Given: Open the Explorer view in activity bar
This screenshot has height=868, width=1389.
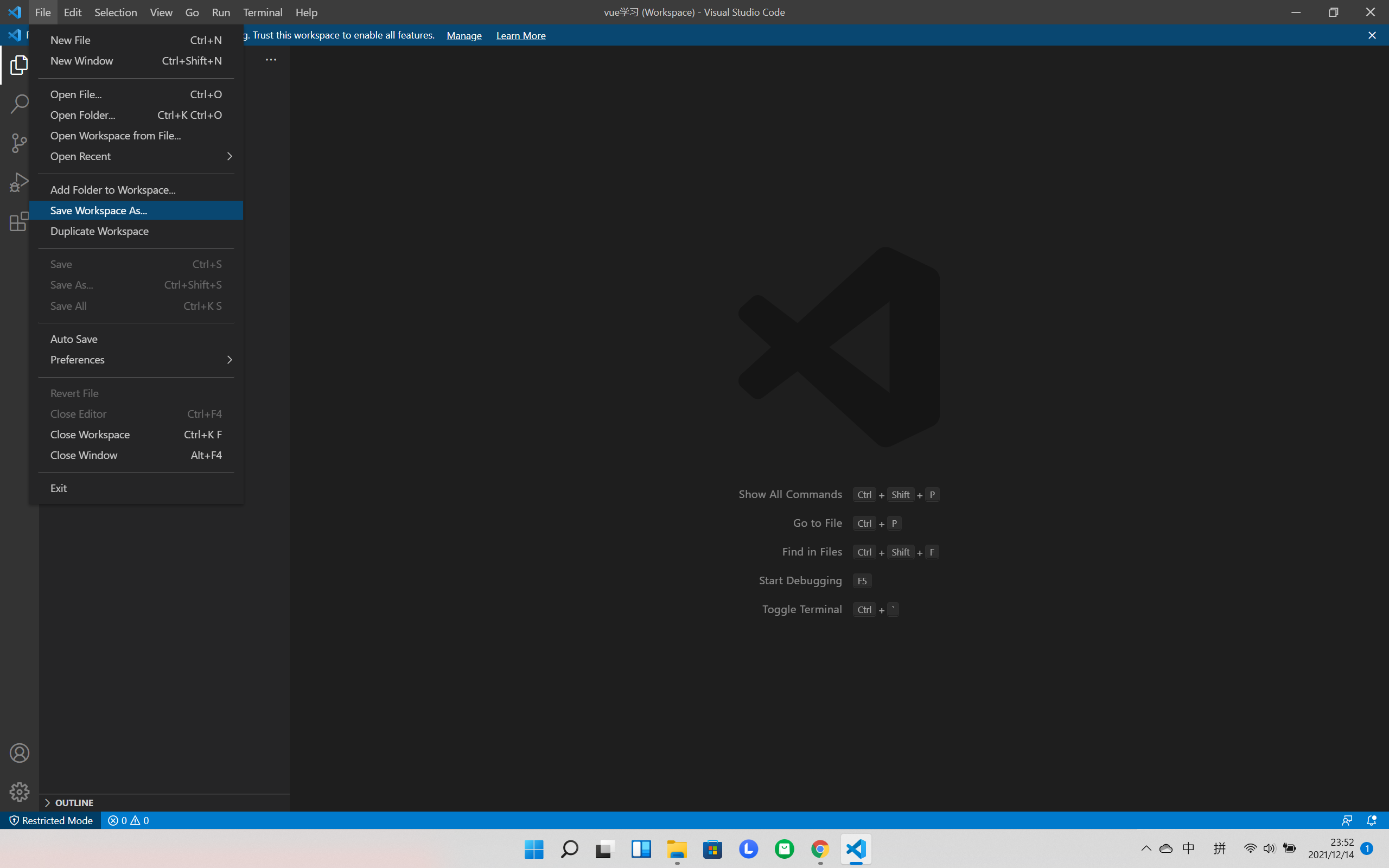Looking at the screenshot, I should pyautogui.click(x=19, y=65).
